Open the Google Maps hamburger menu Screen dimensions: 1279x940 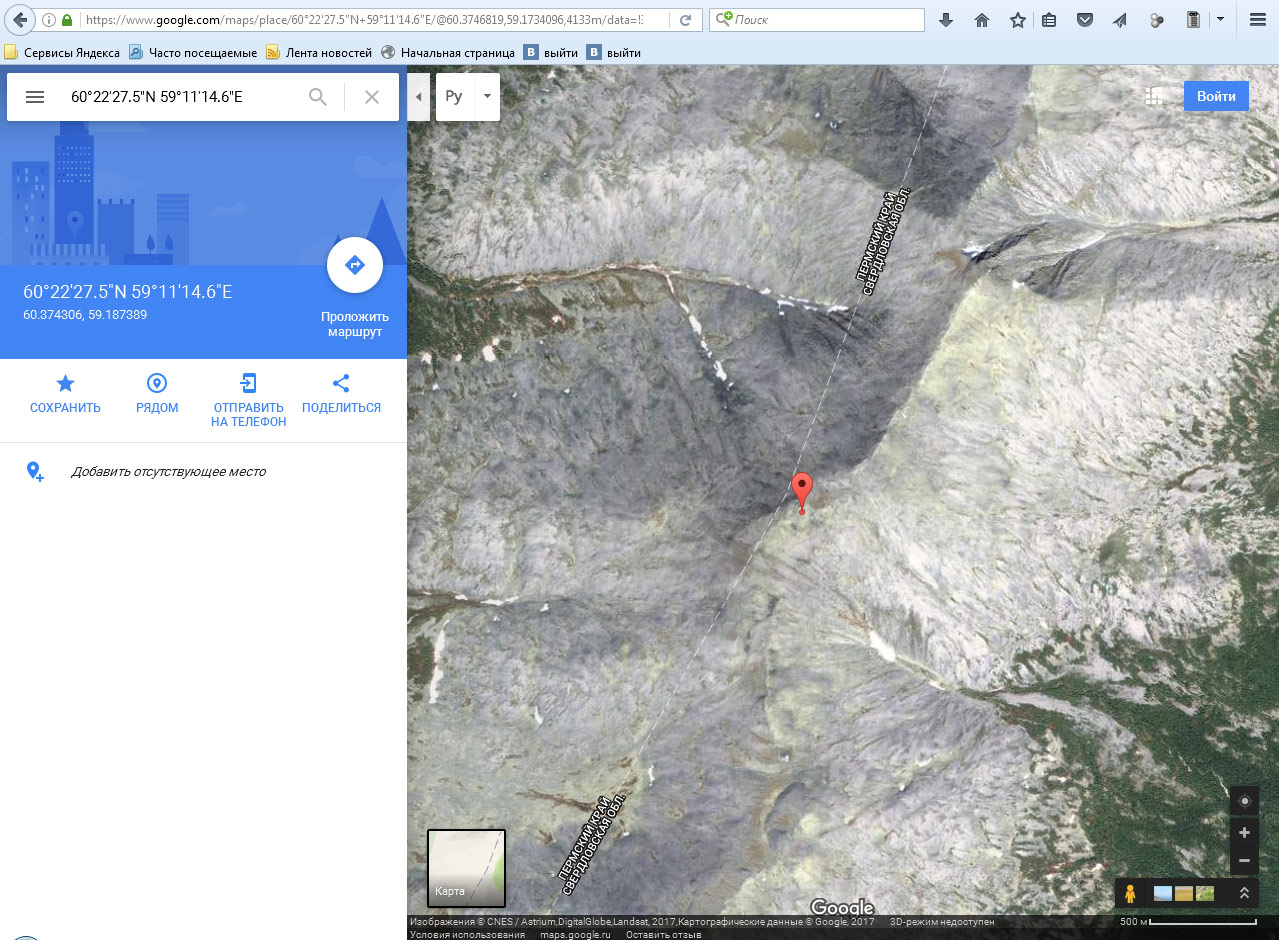pyautogui.click(x=35, y=97)
